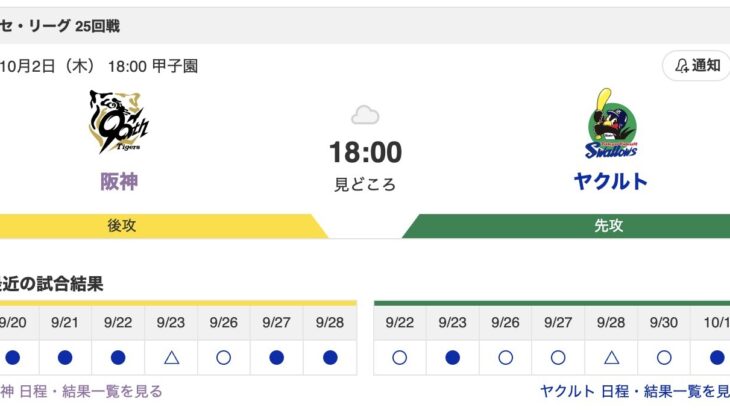Click Yakult 9/28 draw triangle result

coord(612,357)
